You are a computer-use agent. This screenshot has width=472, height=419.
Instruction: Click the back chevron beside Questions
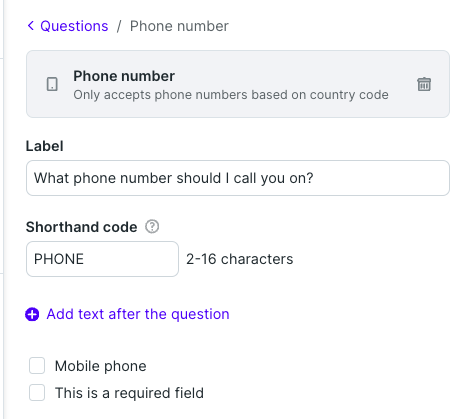click(x=31, y=26)
